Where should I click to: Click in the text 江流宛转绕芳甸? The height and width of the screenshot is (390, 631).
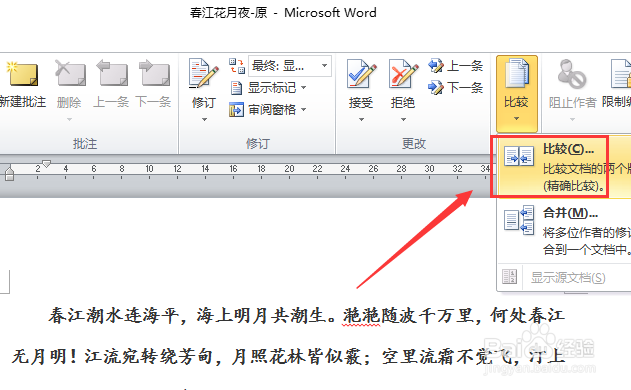pyautogui.click(x=148, y=357)
